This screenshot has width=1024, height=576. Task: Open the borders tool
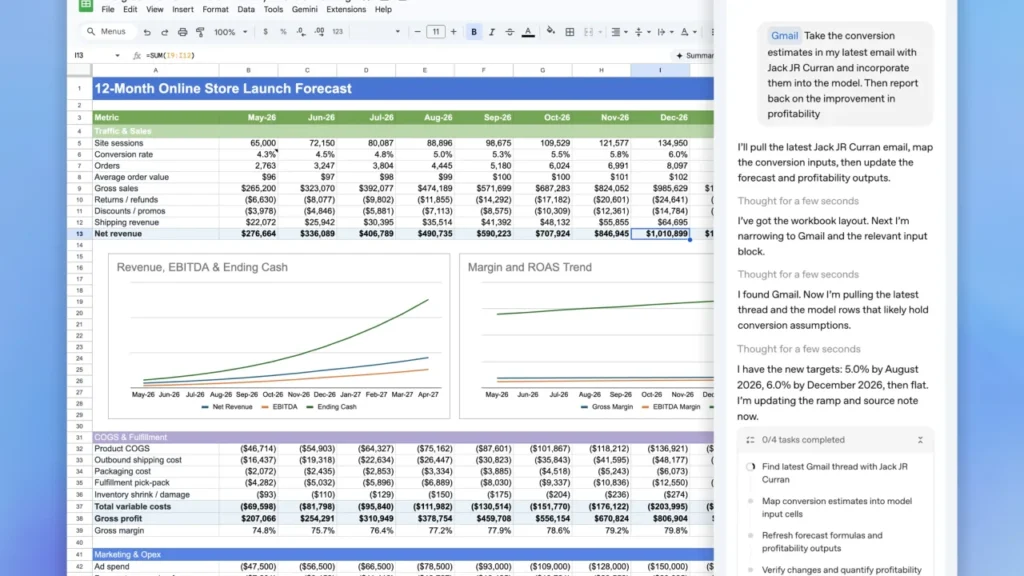570,32
